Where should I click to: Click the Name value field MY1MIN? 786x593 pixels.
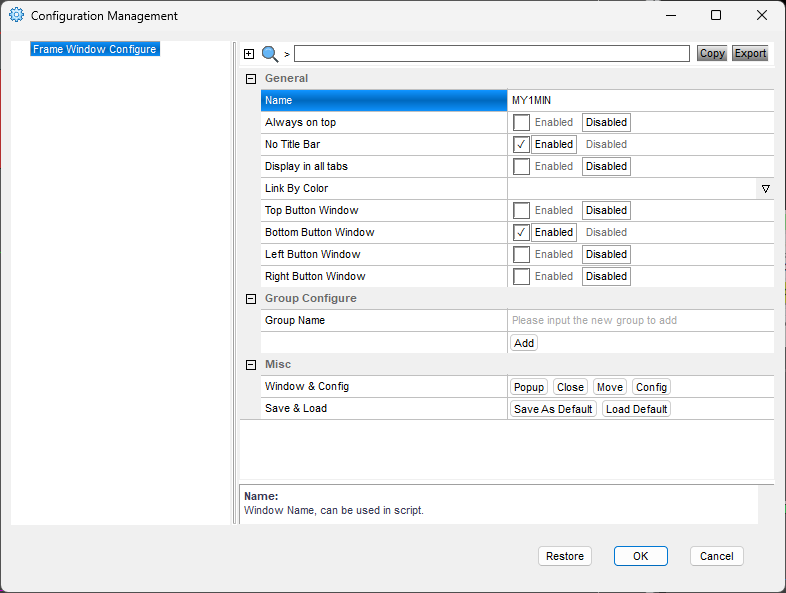(x=641, y=100)
